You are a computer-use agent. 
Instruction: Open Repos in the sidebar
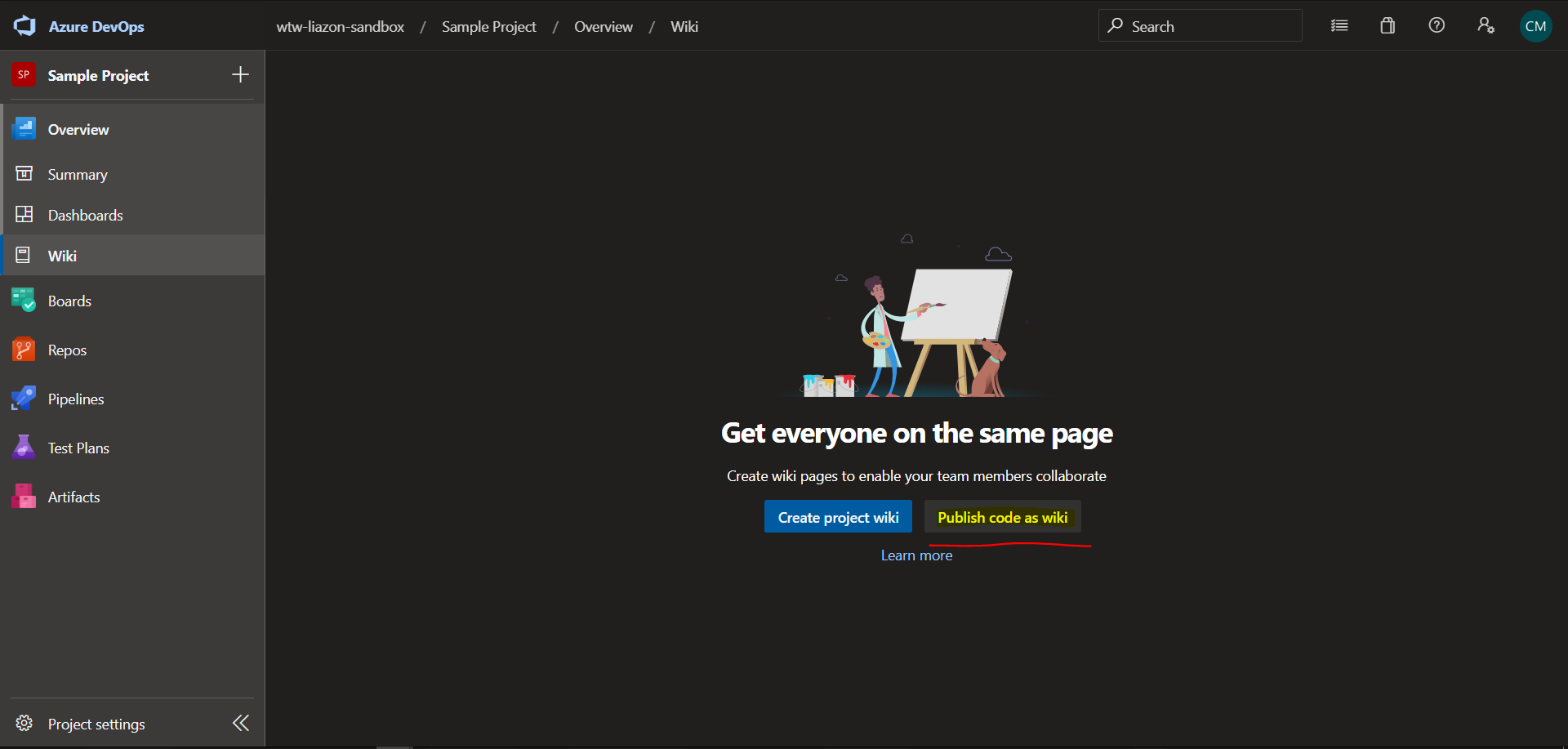pos(134,350)
